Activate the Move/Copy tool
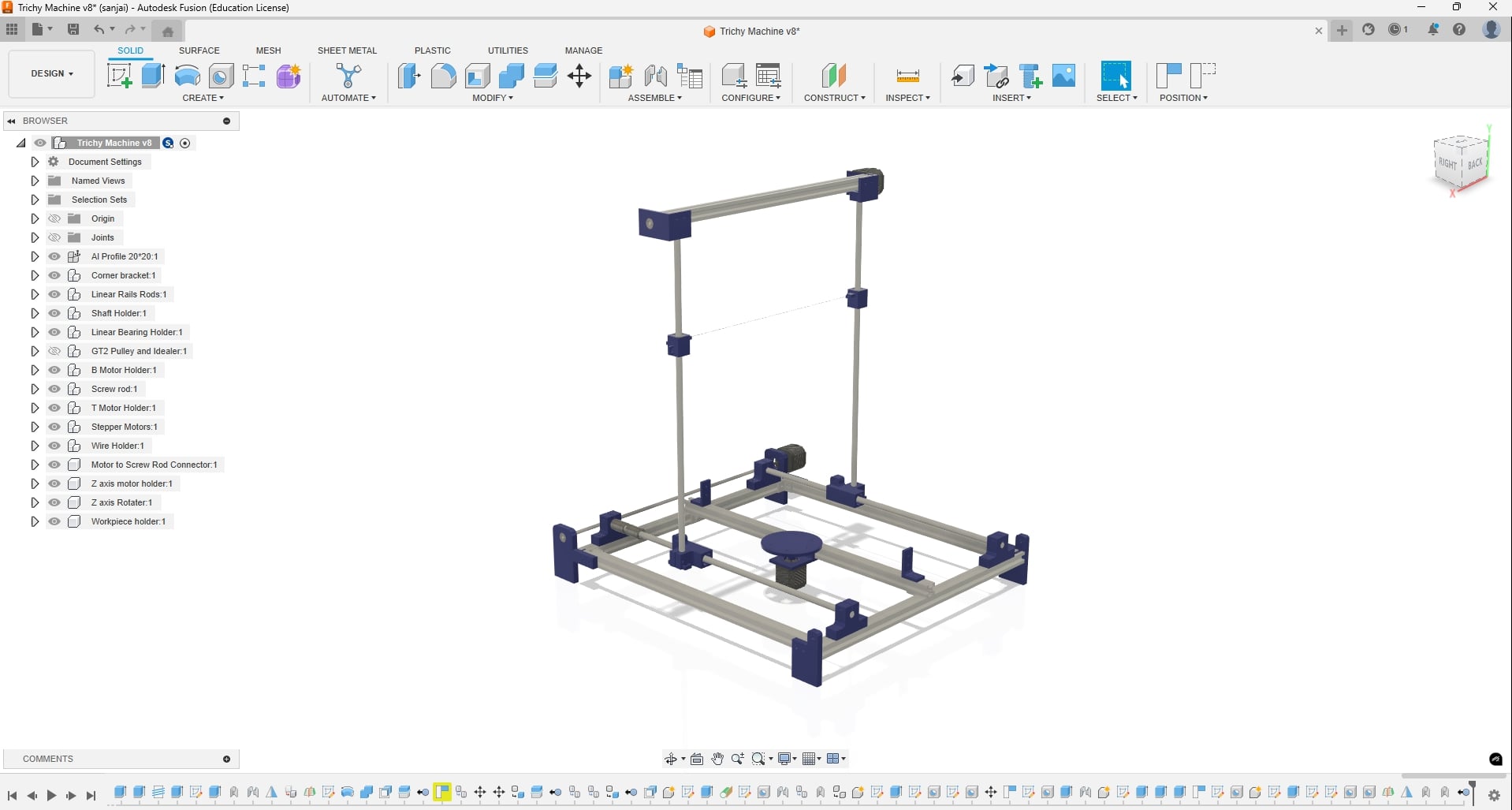1512x810 pixels. [579, 76]
